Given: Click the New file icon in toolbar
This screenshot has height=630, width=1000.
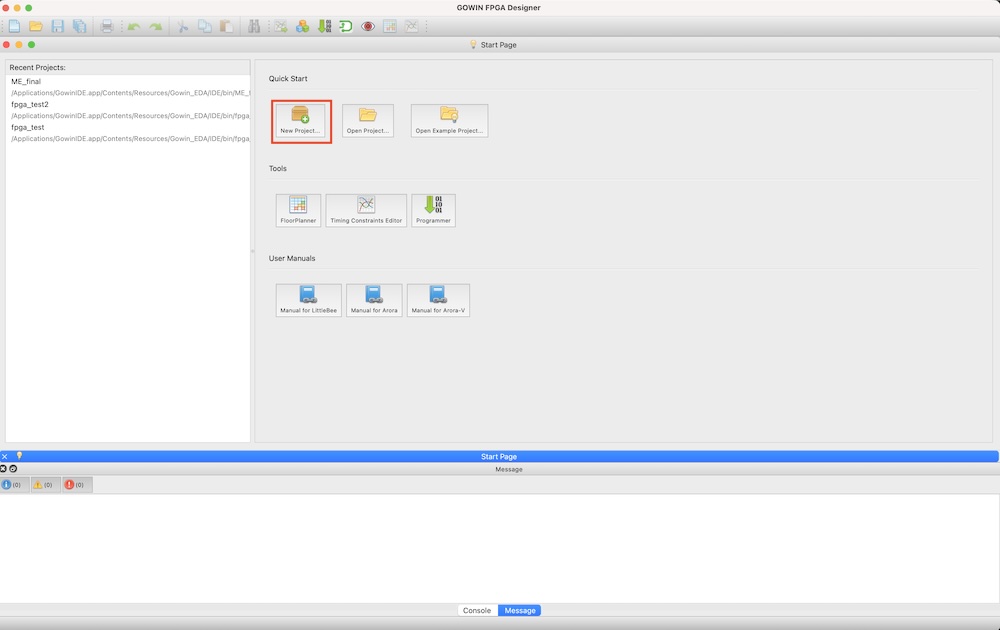Looking at the screenshot, I should click(14, 26).
